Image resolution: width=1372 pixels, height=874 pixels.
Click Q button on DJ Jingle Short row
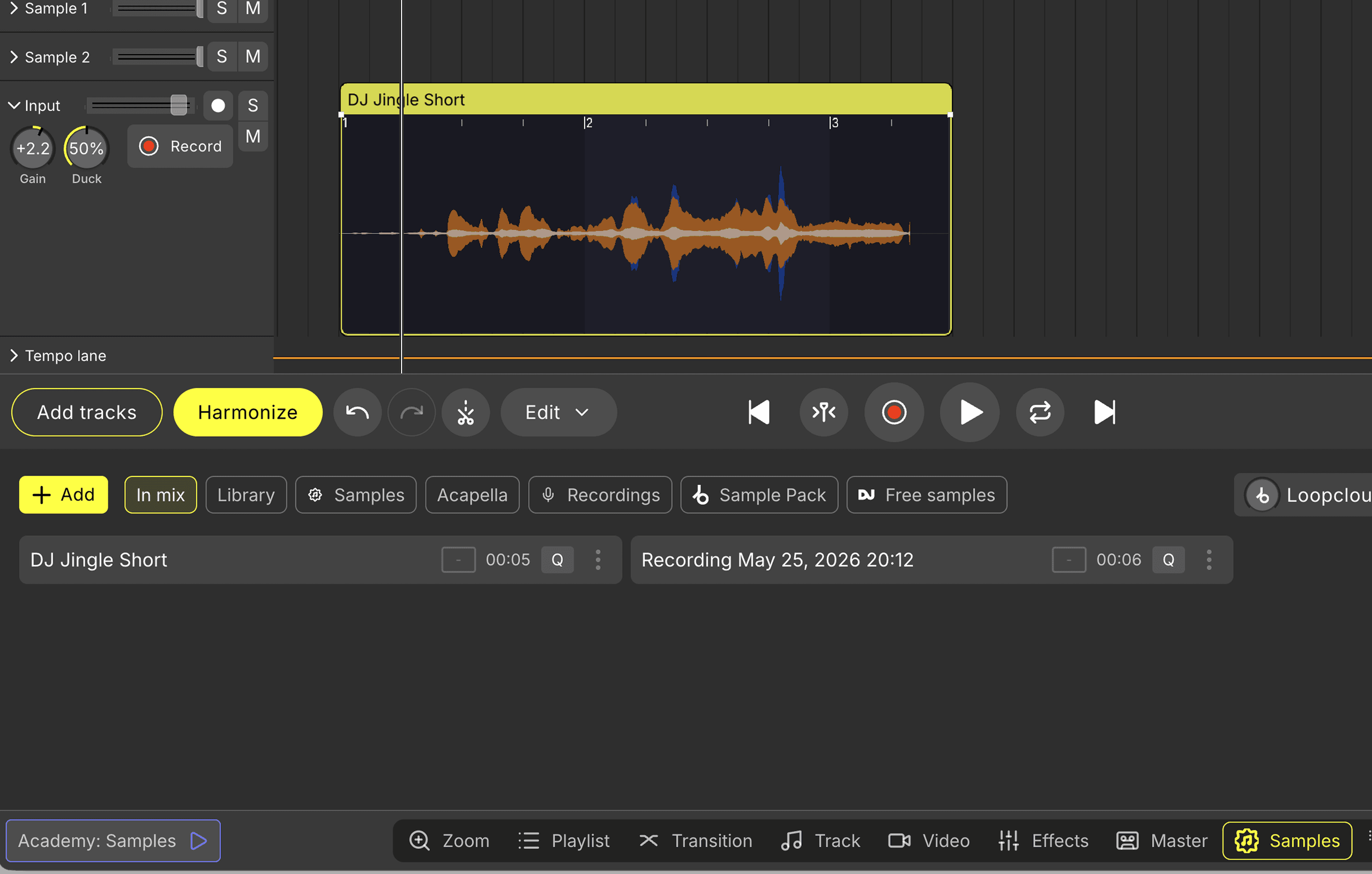557,559
